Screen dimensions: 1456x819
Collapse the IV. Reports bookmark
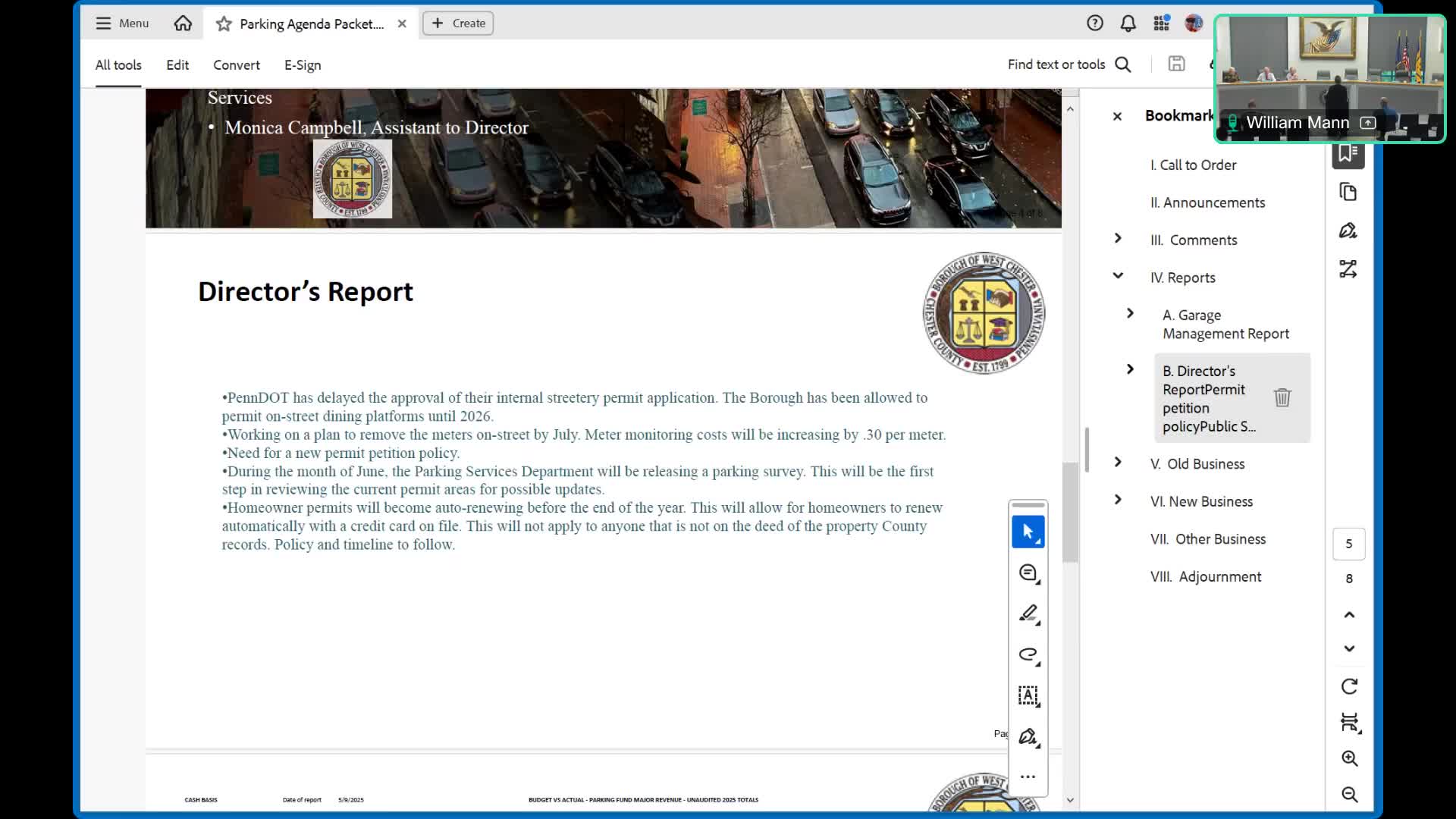[x=1118, y=276]
